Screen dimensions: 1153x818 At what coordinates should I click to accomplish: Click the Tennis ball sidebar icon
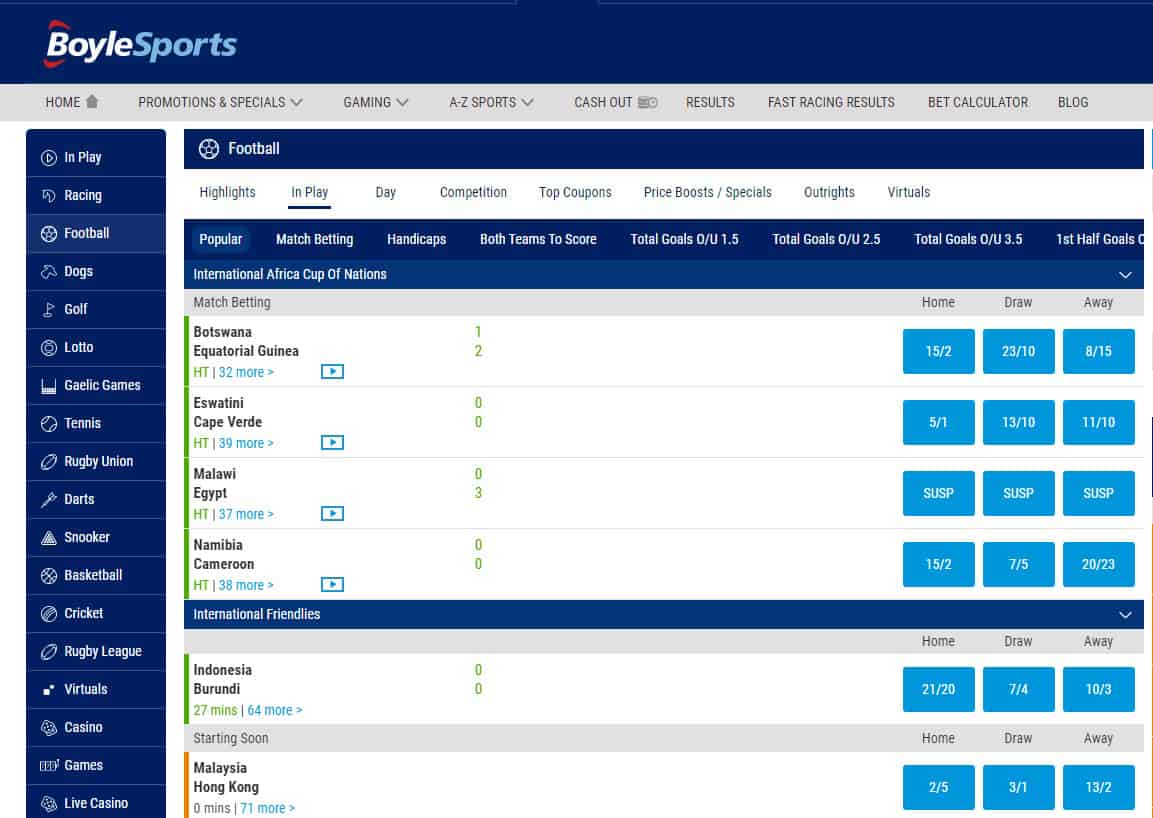(49, 424)
